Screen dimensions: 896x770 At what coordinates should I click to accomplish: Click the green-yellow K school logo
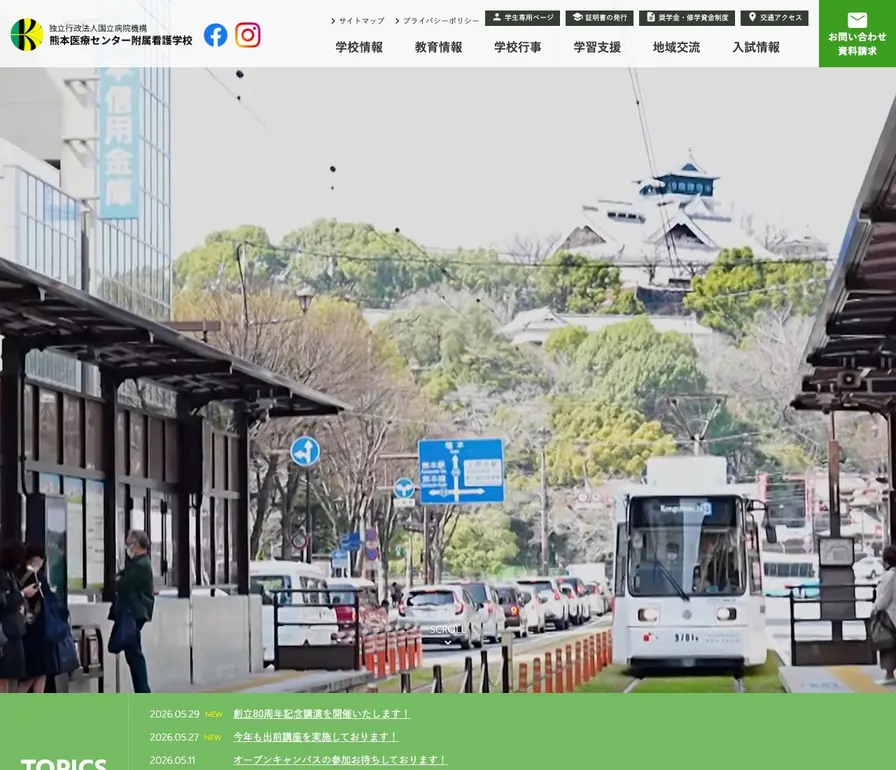point(27,34)
